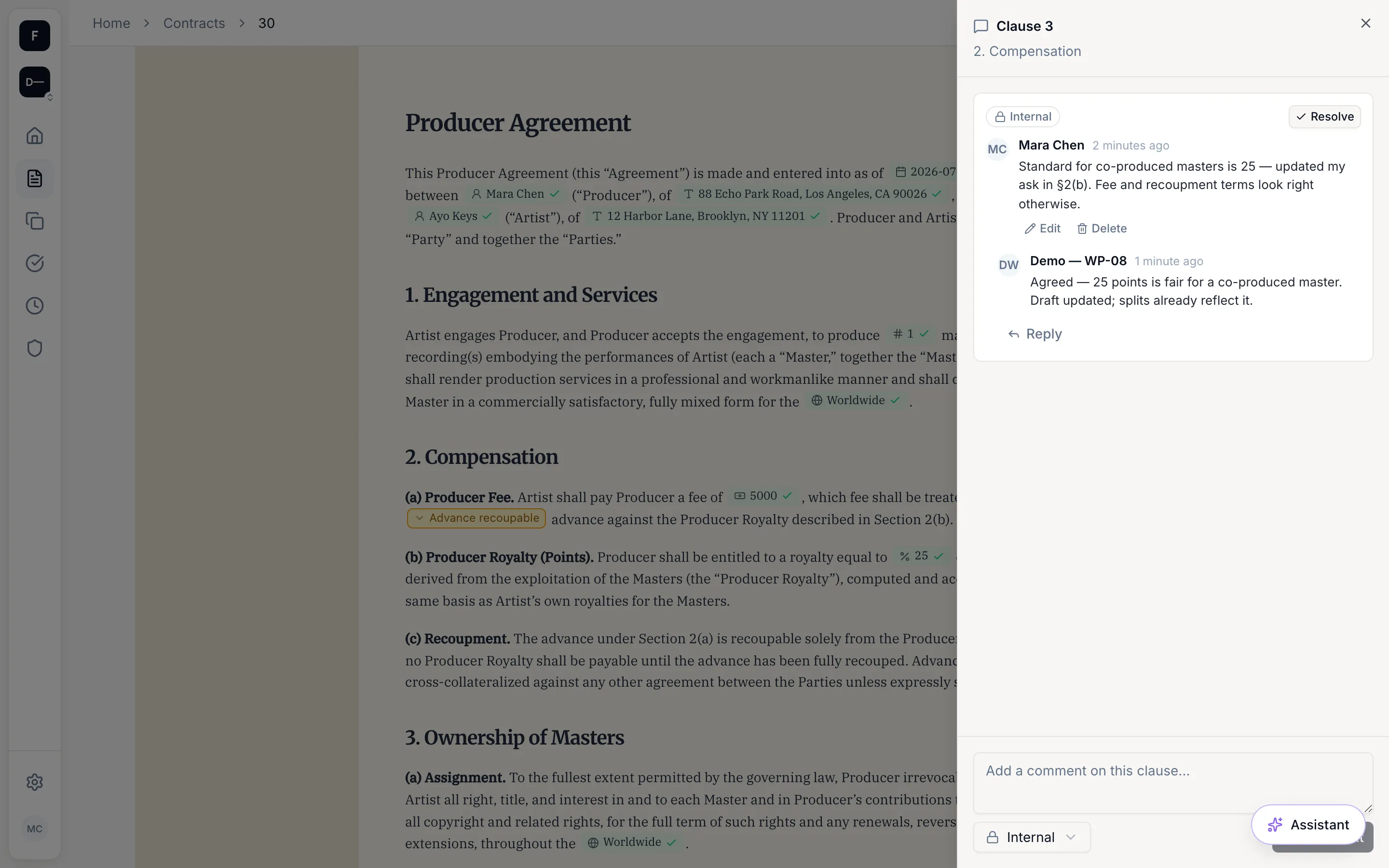This screenshot has height=868, width=1389.
Task: Open the Contracts document icon in sidebar
Action: click(x=34, y=178)
